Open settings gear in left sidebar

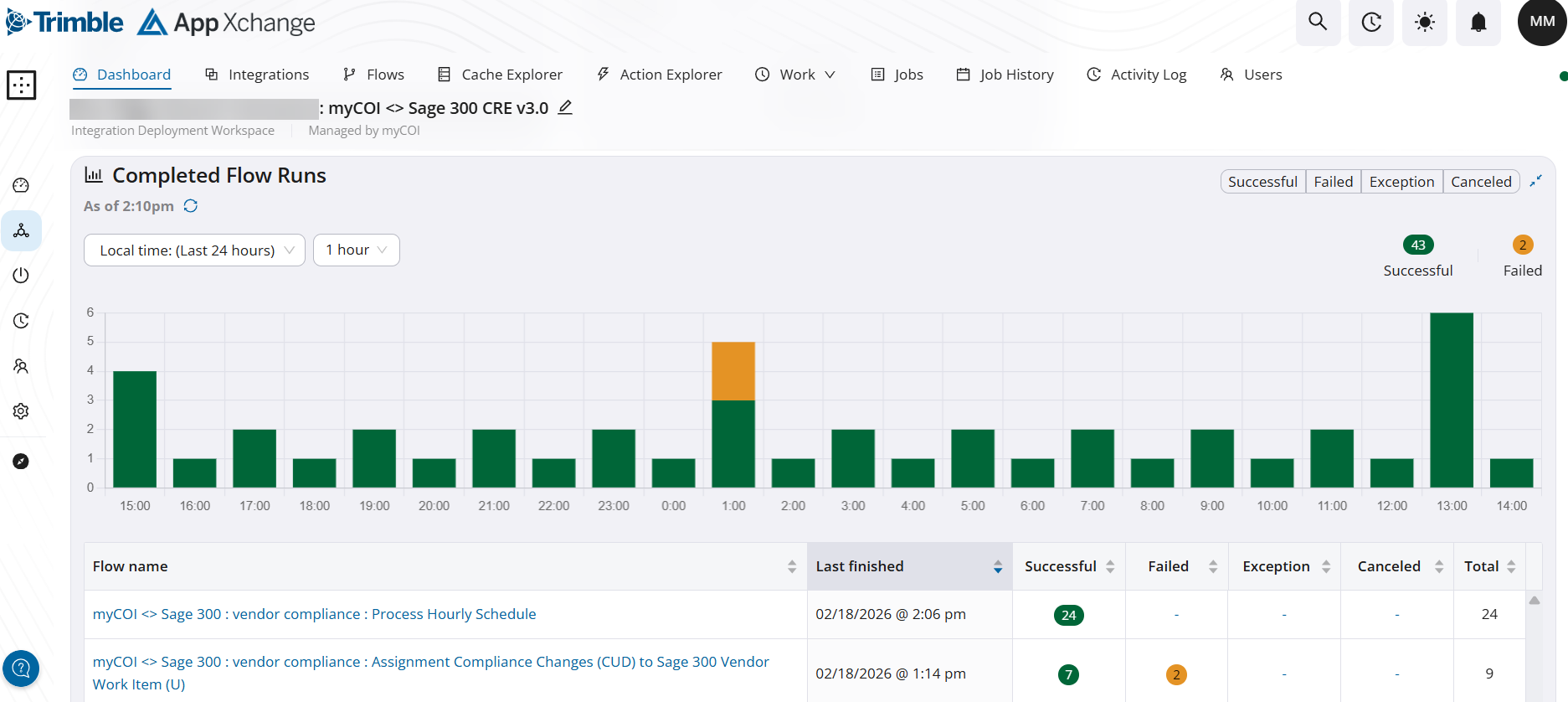pyautogui.click(x=21, y=411)
